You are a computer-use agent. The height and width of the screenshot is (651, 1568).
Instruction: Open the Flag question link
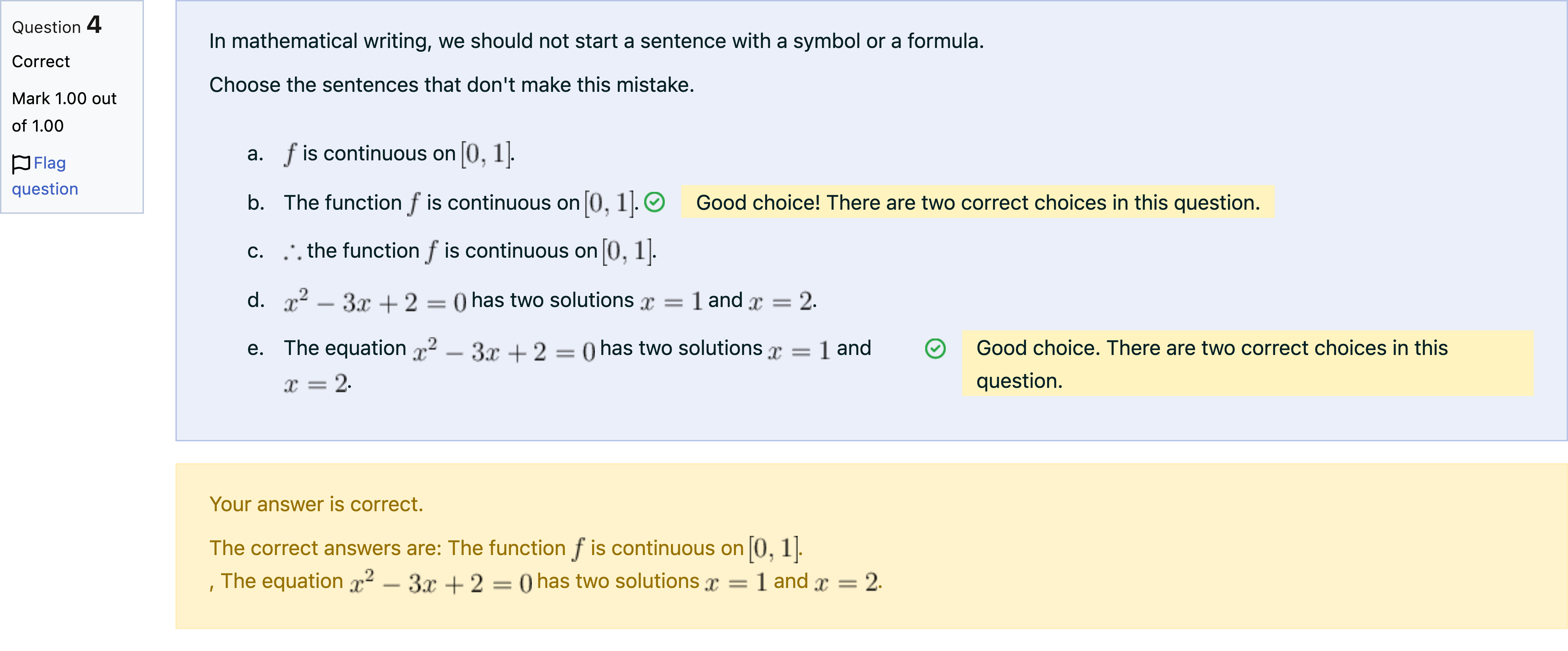coord(45,176)
